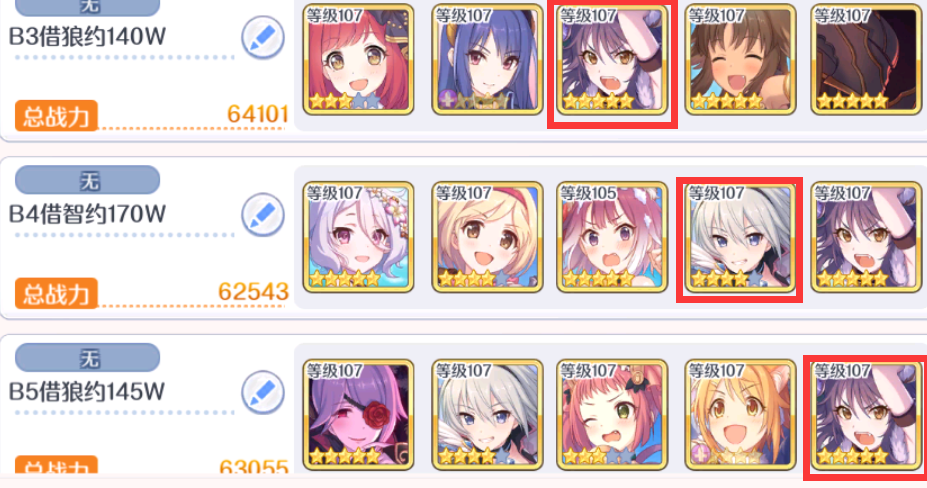Image resolution: width=927 pixels, height=488 pixels.
Task: Select silver-haired character in B5 team
Action: pos(487,414)
